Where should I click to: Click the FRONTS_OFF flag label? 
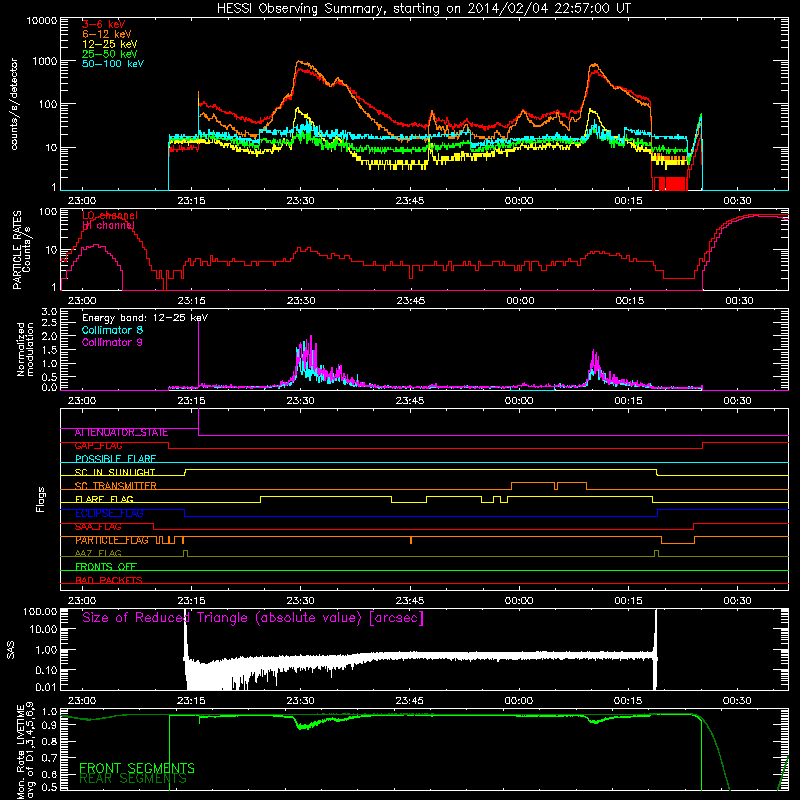pyautogui.click(x=106, y=567)
